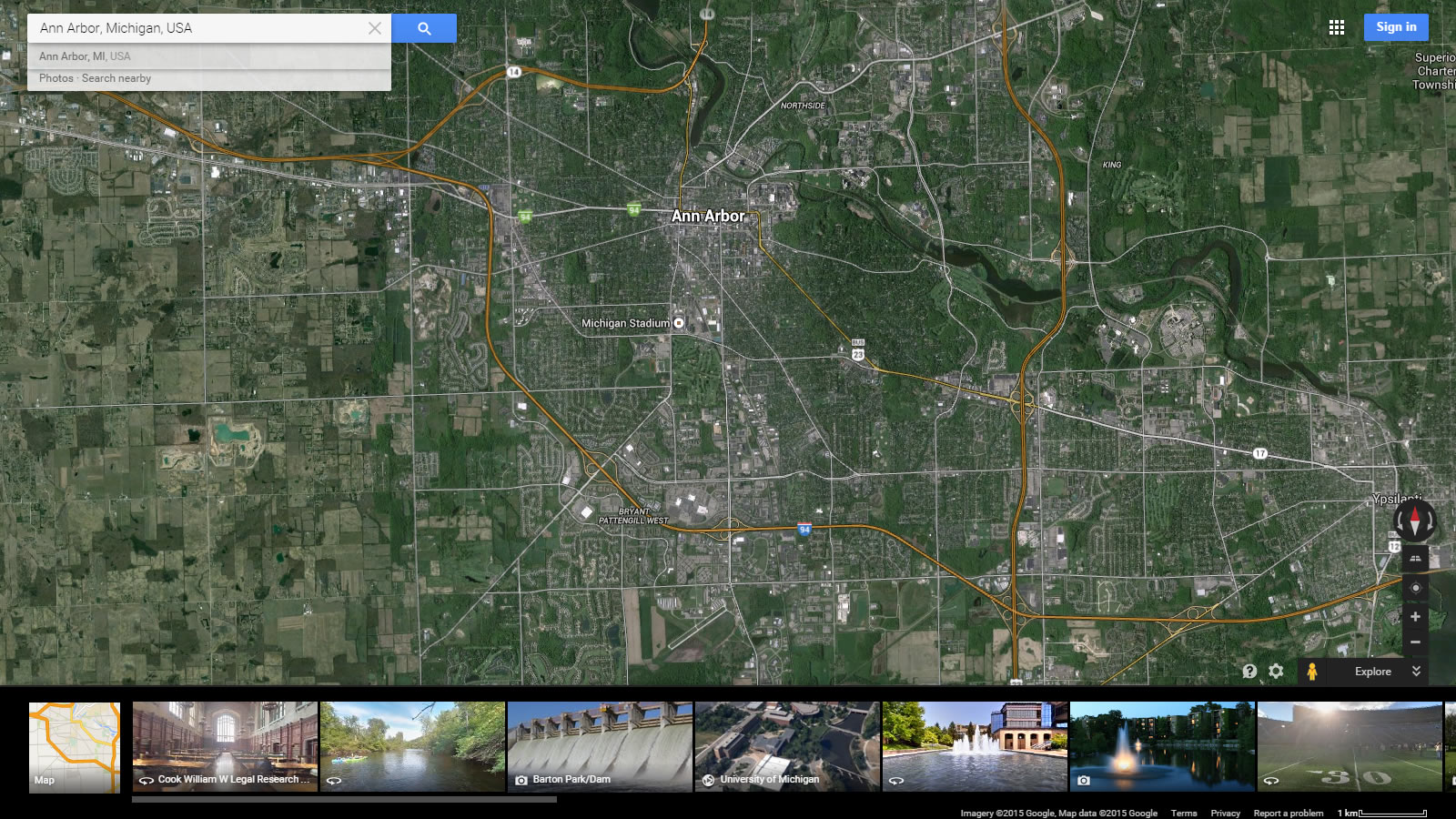The height and width of the screenshot is (819, 1456).
Task: Click the photo carousel scrollbar
Action: click(344, 800)
